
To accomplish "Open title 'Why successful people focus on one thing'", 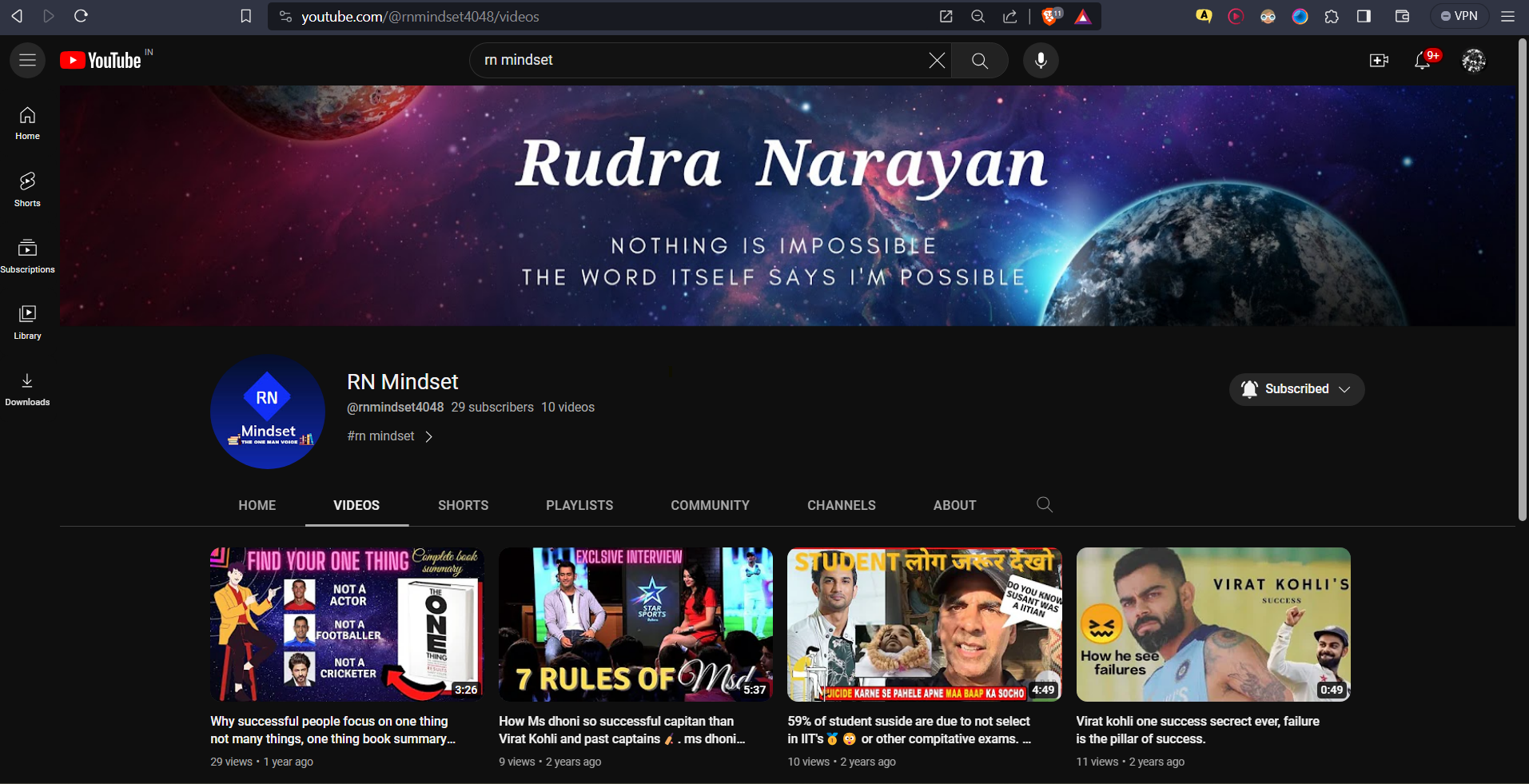I will click(x=332, y=730).
